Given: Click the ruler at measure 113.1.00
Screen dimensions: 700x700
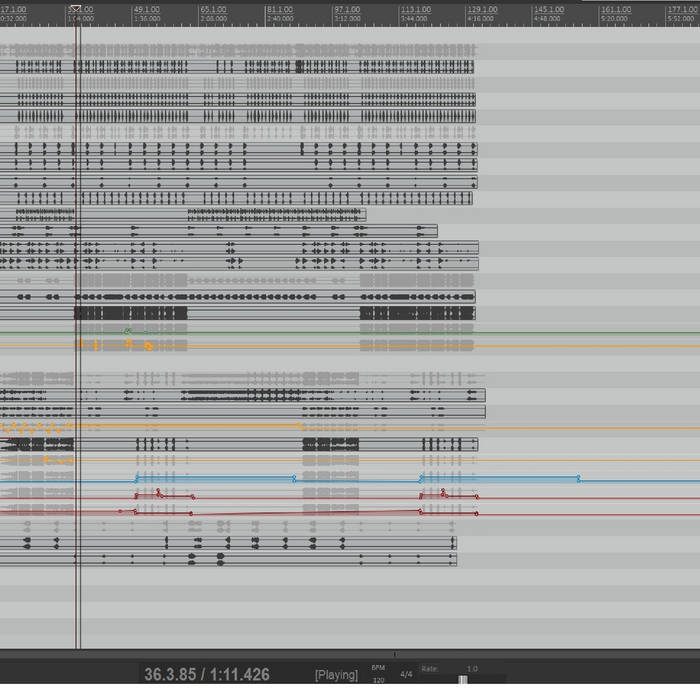Looking at the screenshot, I should click(415, 10).
